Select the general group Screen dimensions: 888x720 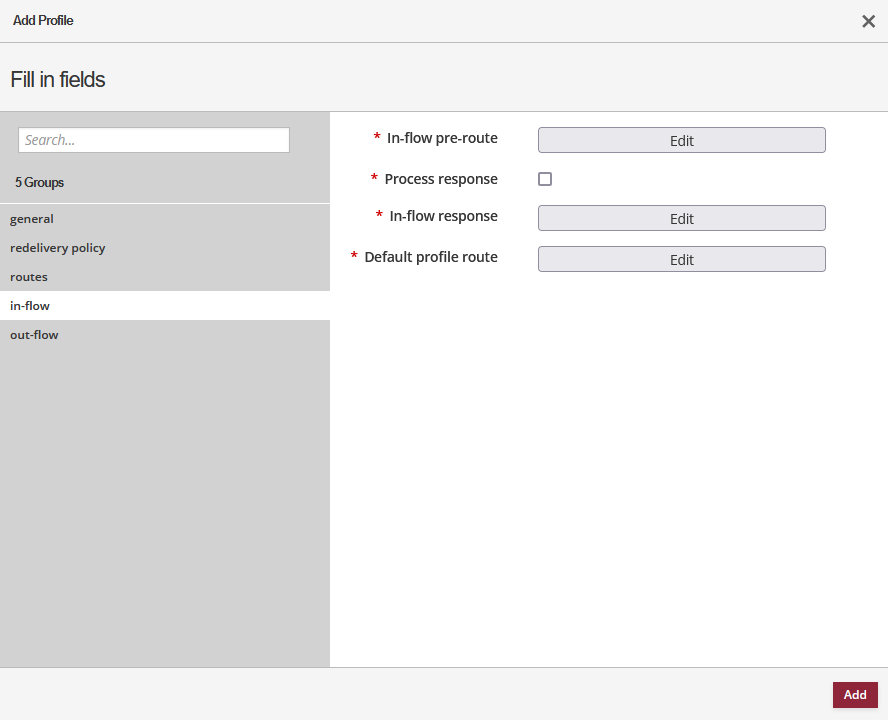[x=31, y=218]
